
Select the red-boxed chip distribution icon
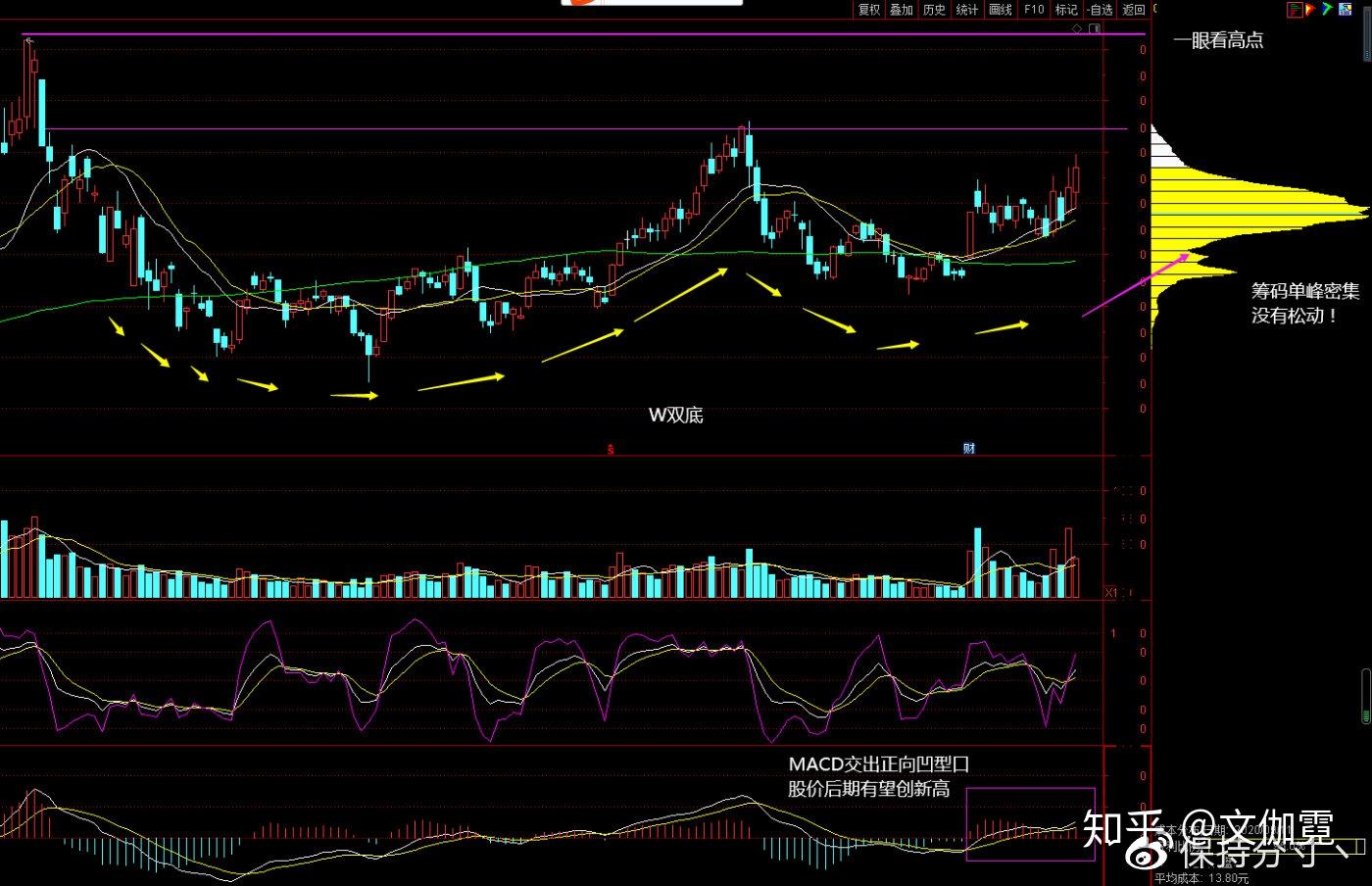(1296, 9)
